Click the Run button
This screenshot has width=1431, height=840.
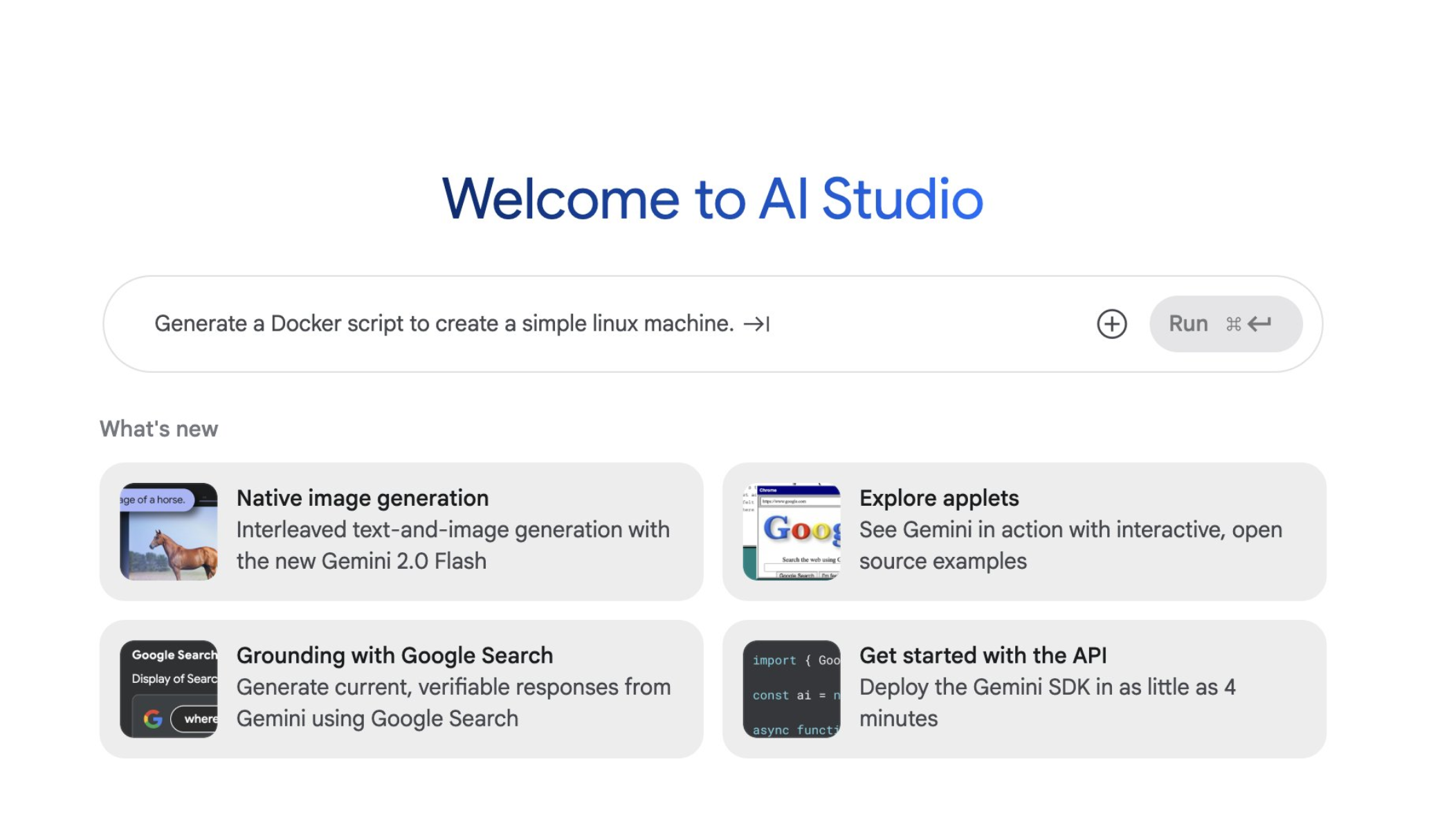[1225, 324]
